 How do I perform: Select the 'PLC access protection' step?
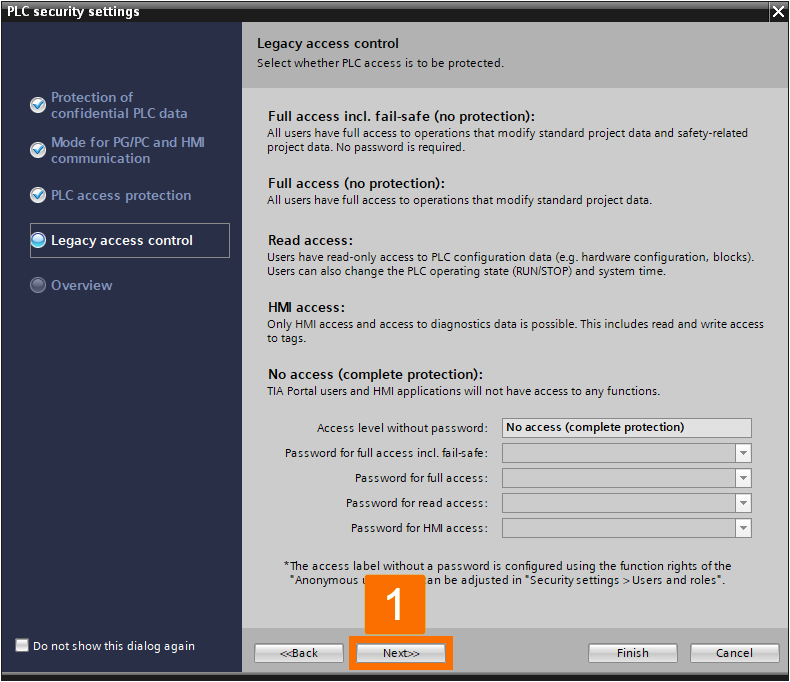coord(121,195)
